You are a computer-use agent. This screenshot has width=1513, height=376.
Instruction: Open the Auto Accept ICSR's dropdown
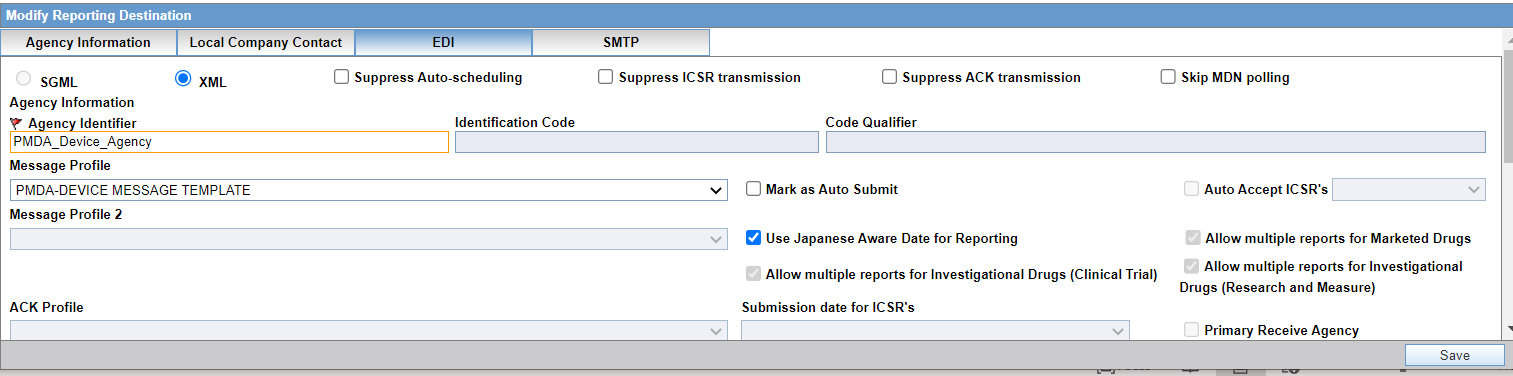(x=1409, y=189)
